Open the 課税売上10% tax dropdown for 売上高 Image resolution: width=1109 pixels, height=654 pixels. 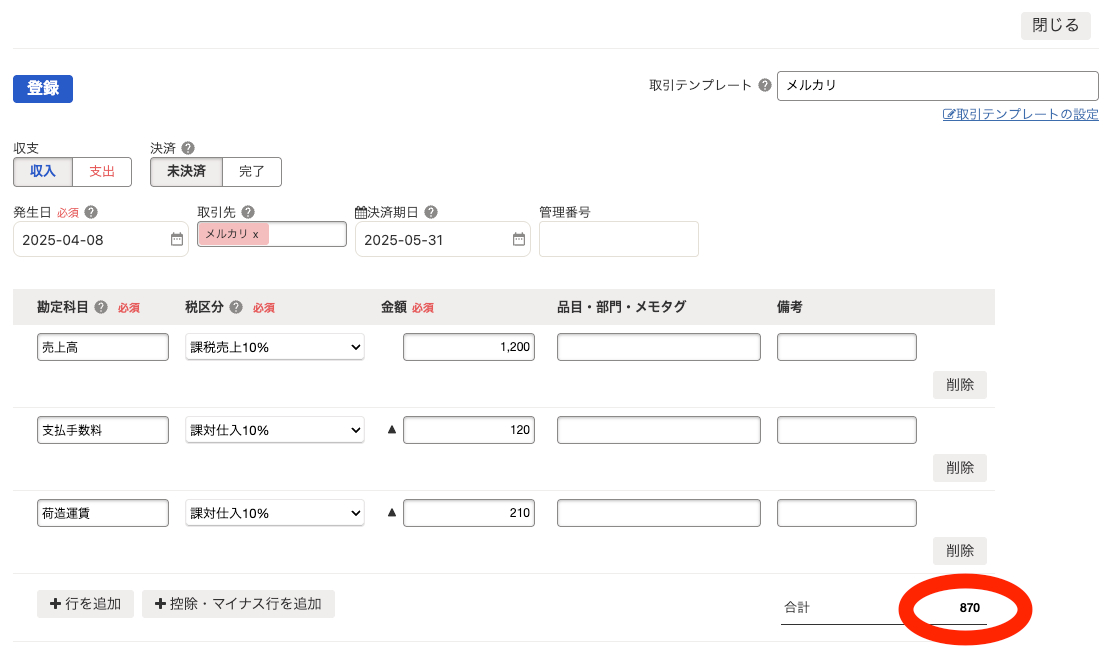coord(274,346)
